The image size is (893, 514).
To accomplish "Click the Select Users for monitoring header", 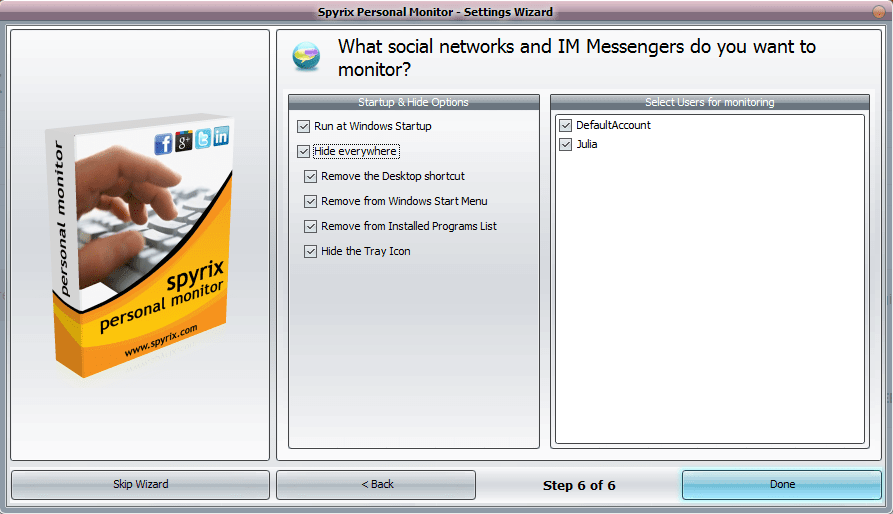I will click(x=710, y=102).
